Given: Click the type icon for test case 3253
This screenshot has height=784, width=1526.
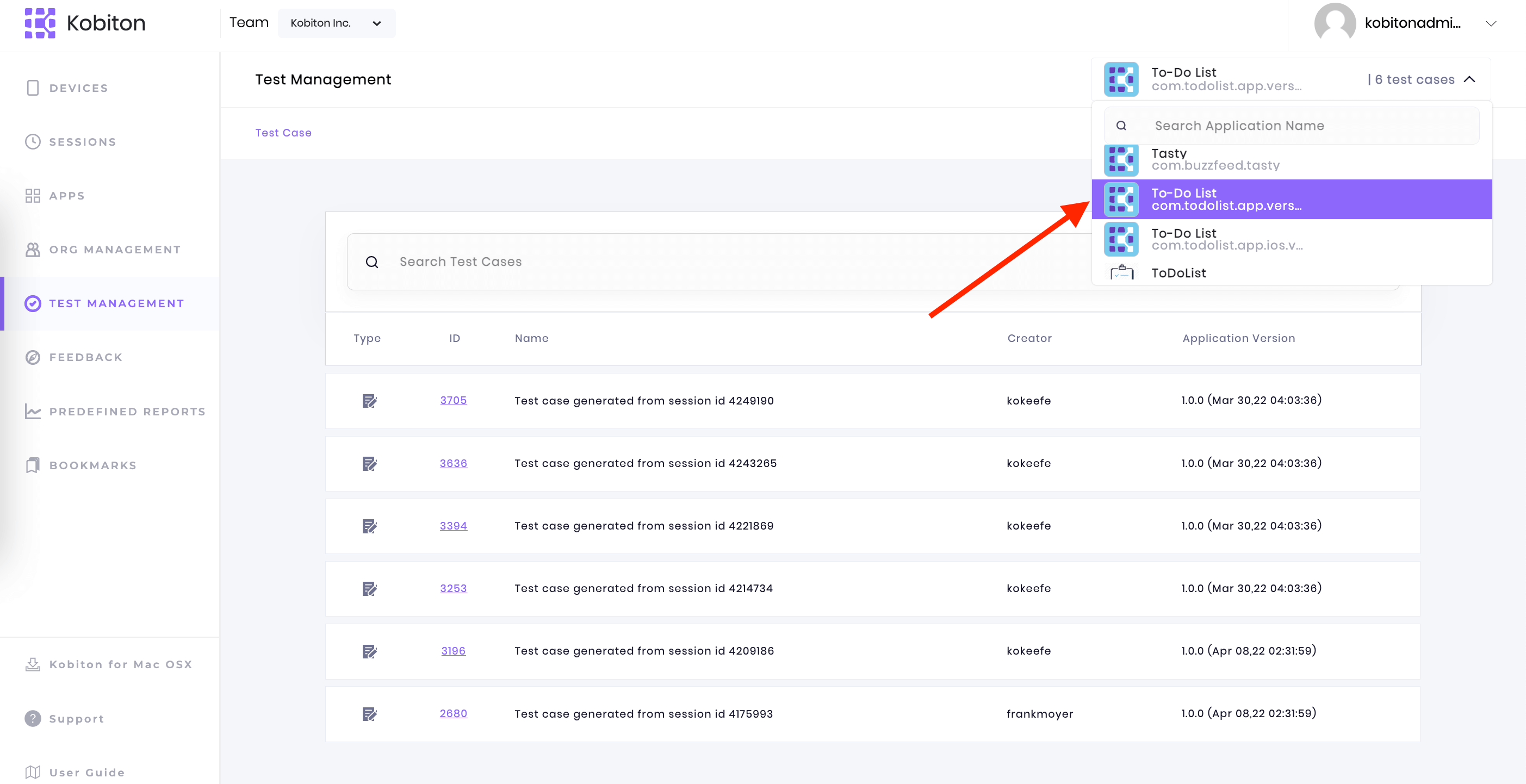Looking at the screenshot, I should pos(369,589).
